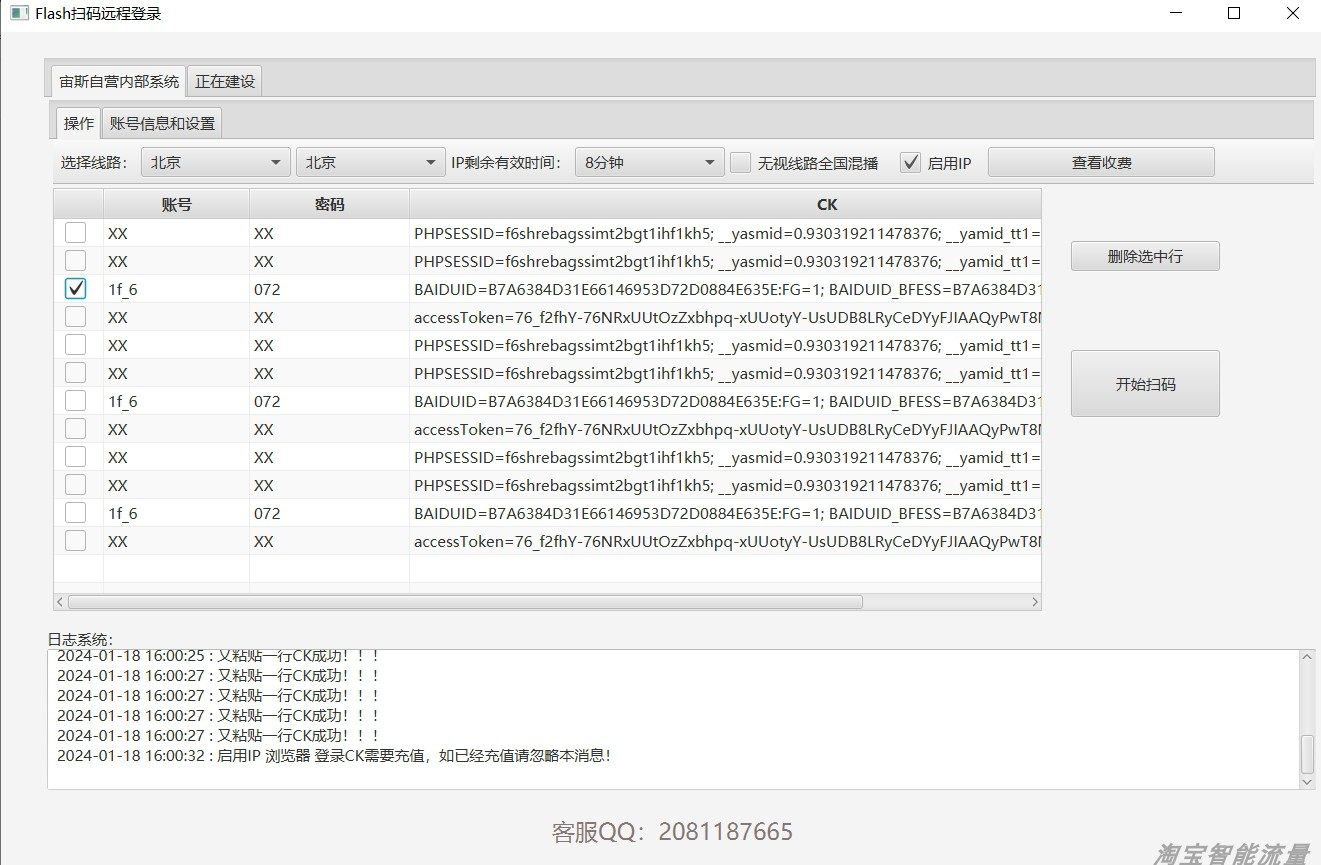This screenshot has height=865, width=1321.
Task: Click the CK column header
Action: point(826,203)
